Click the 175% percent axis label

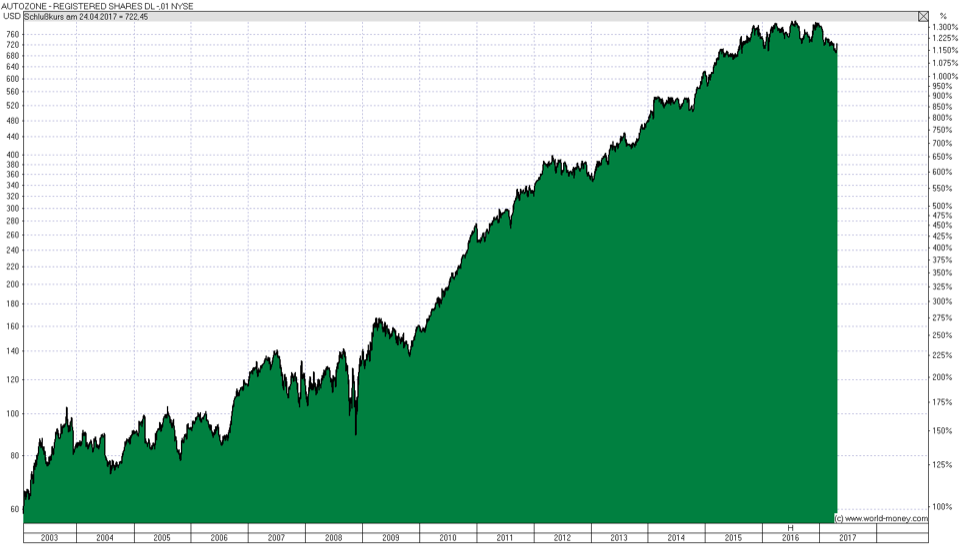pyautogui.click(x=942, y=402)
